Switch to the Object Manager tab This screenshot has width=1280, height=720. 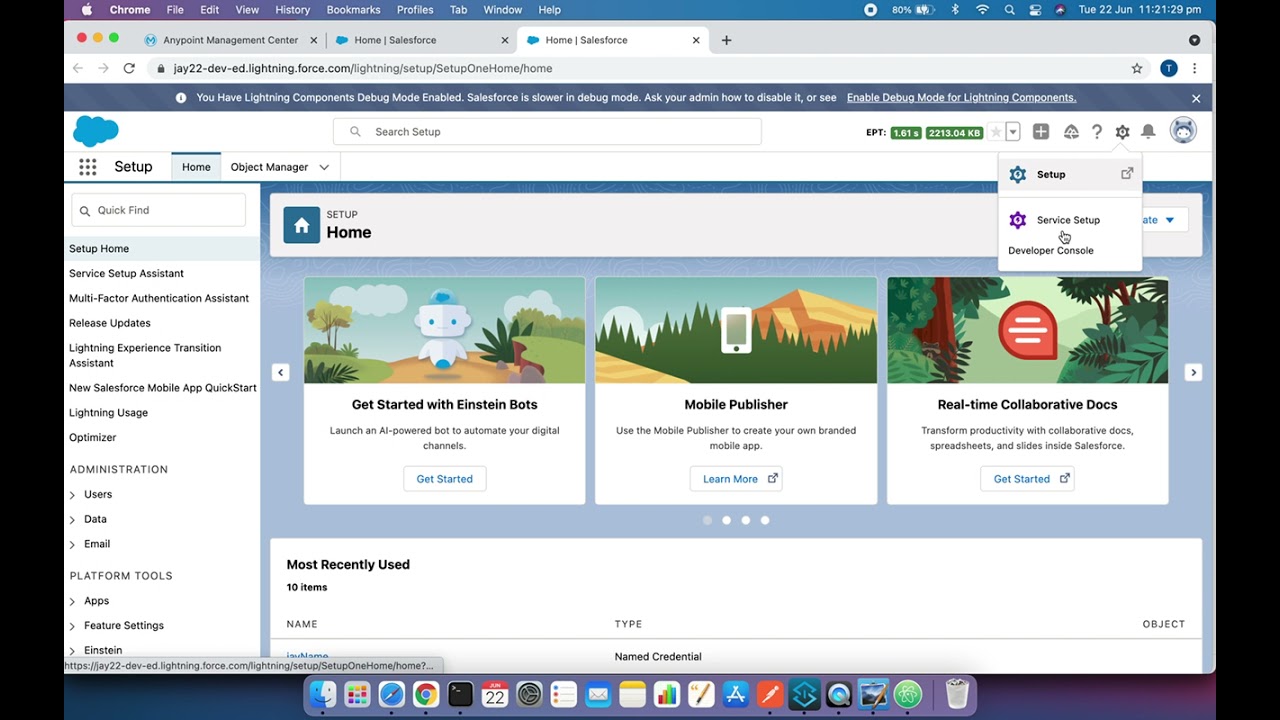(269, 167)
